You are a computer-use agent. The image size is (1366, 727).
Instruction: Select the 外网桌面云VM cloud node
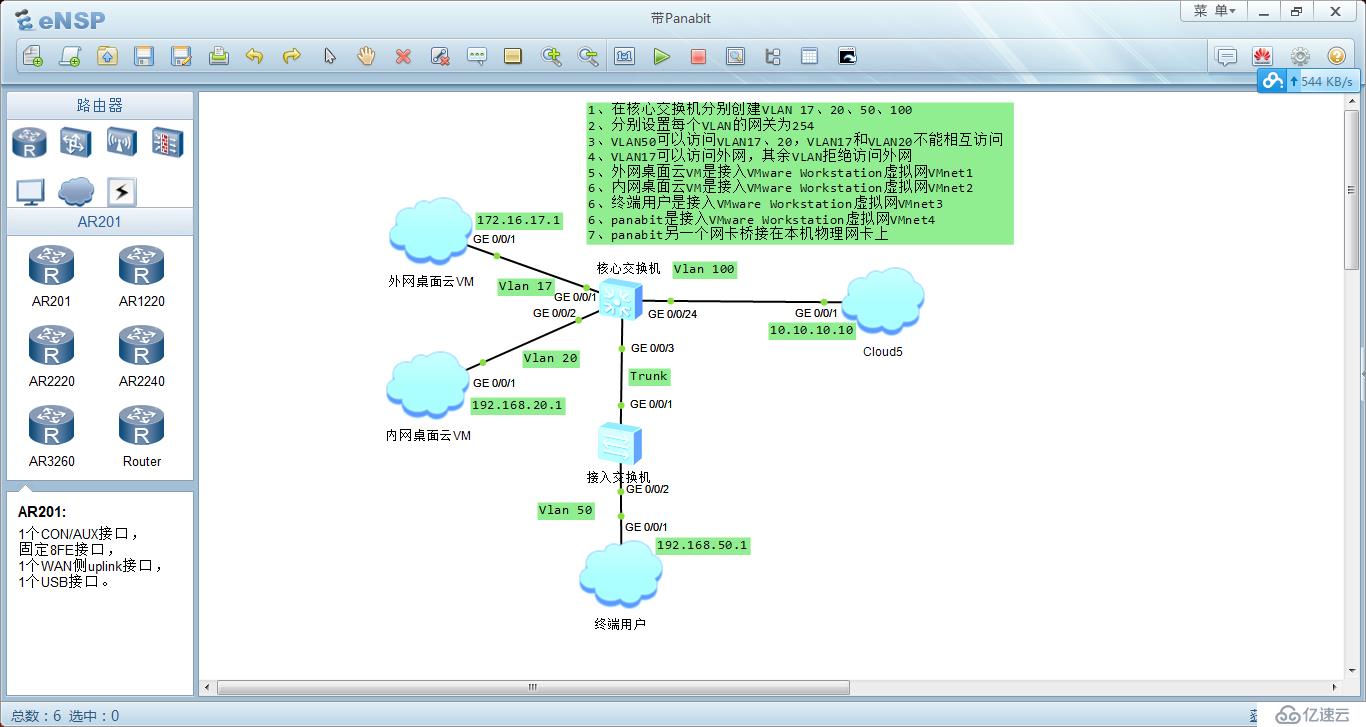click(430, 231)
